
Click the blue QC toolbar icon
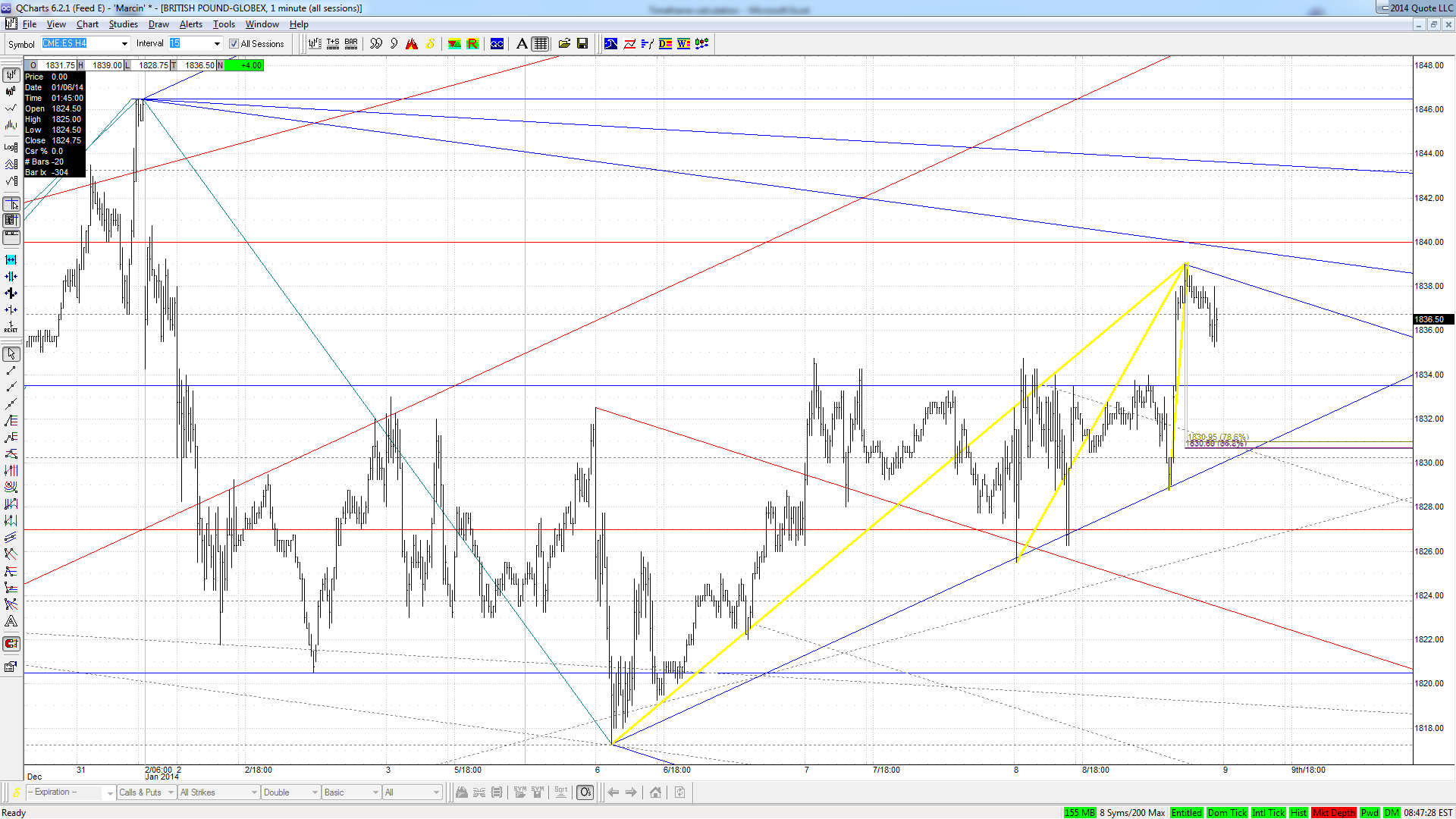pos(497,44)
